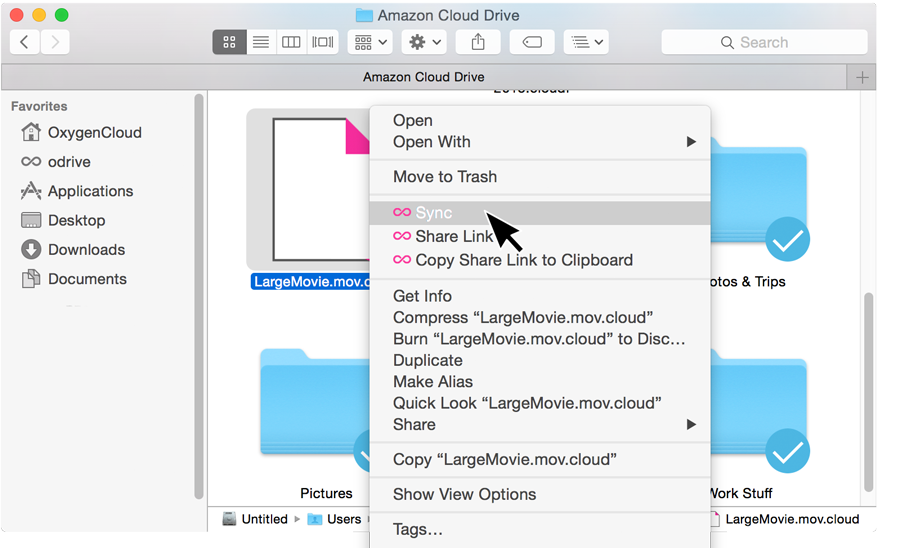Viewport: 900px width, 548px height.
Task: Click the OxygenCloud home icon
Action: point(30,132)
